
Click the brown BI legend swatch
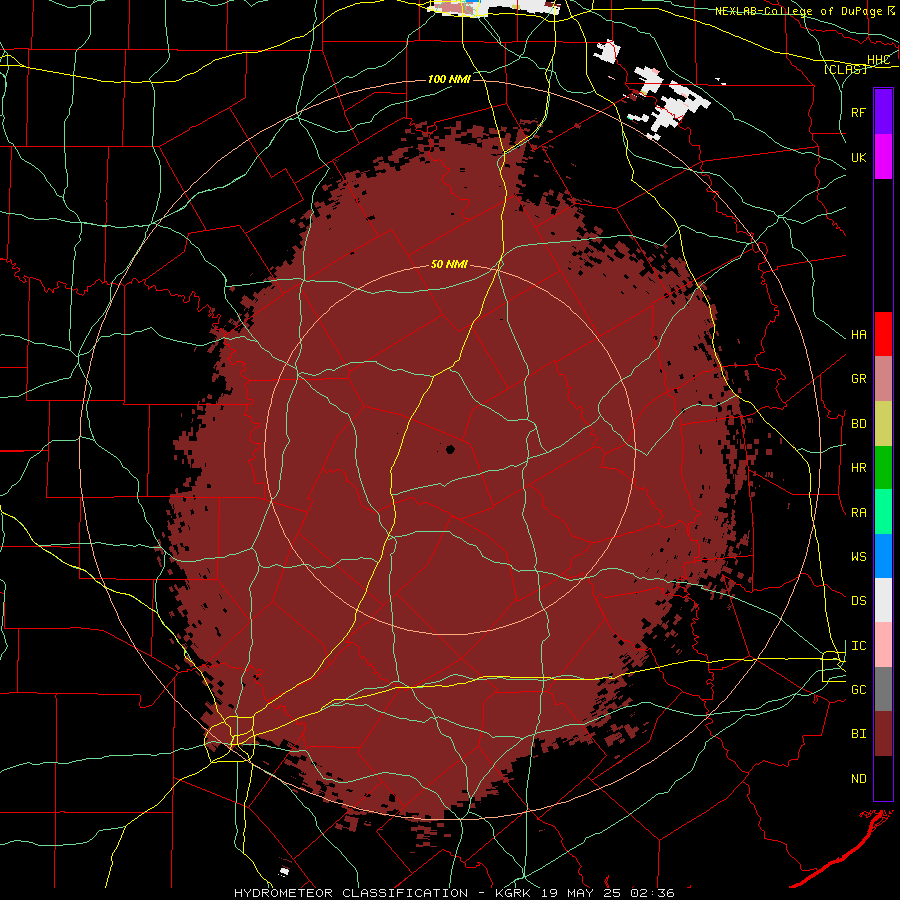883,734
